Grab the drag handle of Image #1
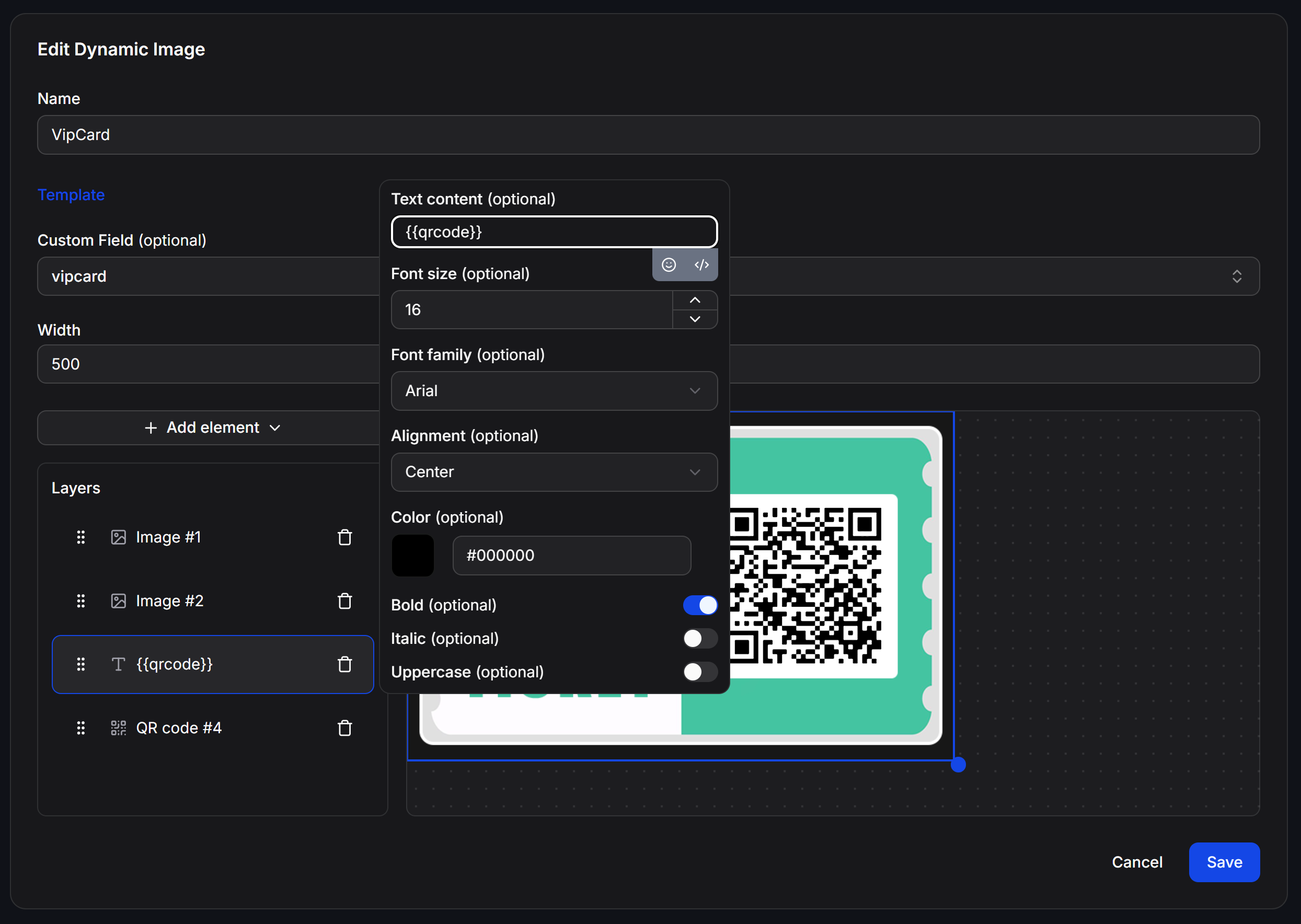 click(x=81, y=537)
